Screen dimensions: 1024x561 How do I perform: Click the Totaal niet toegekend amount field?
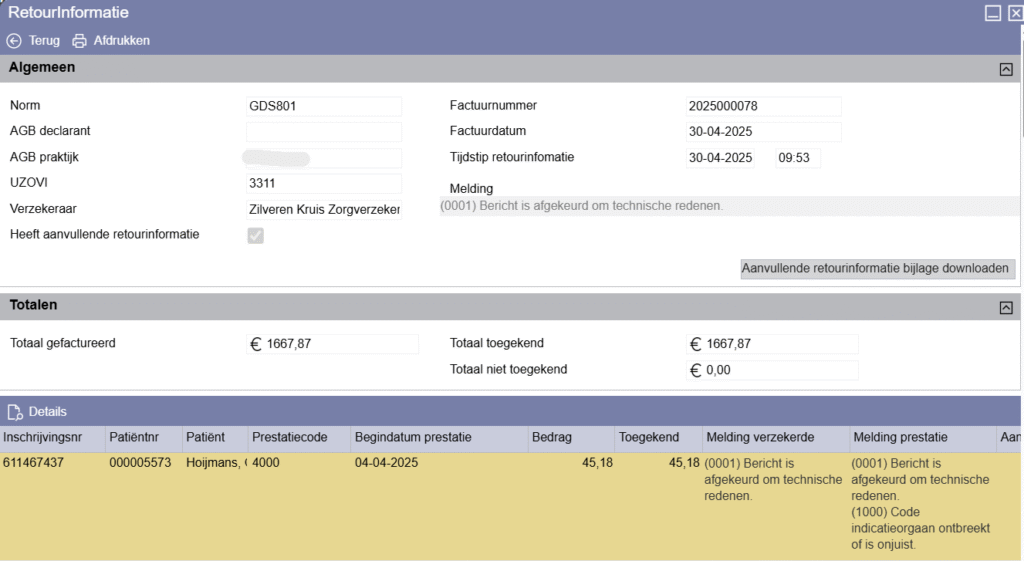pos(771,370)
